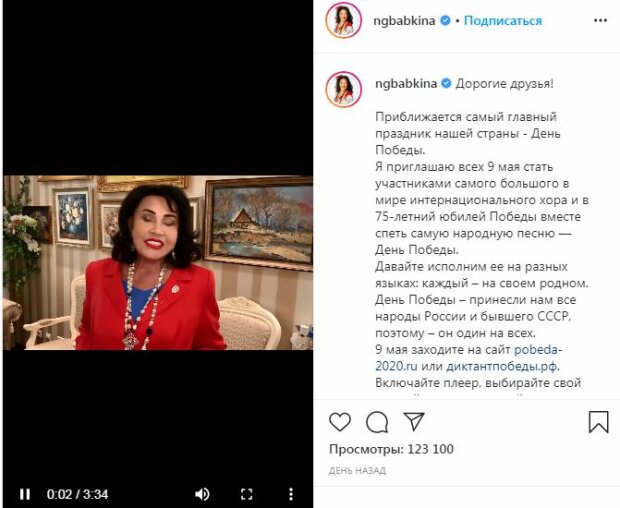Click caption author avatar picture
This screenshot has height=508, width=620.
344,89
